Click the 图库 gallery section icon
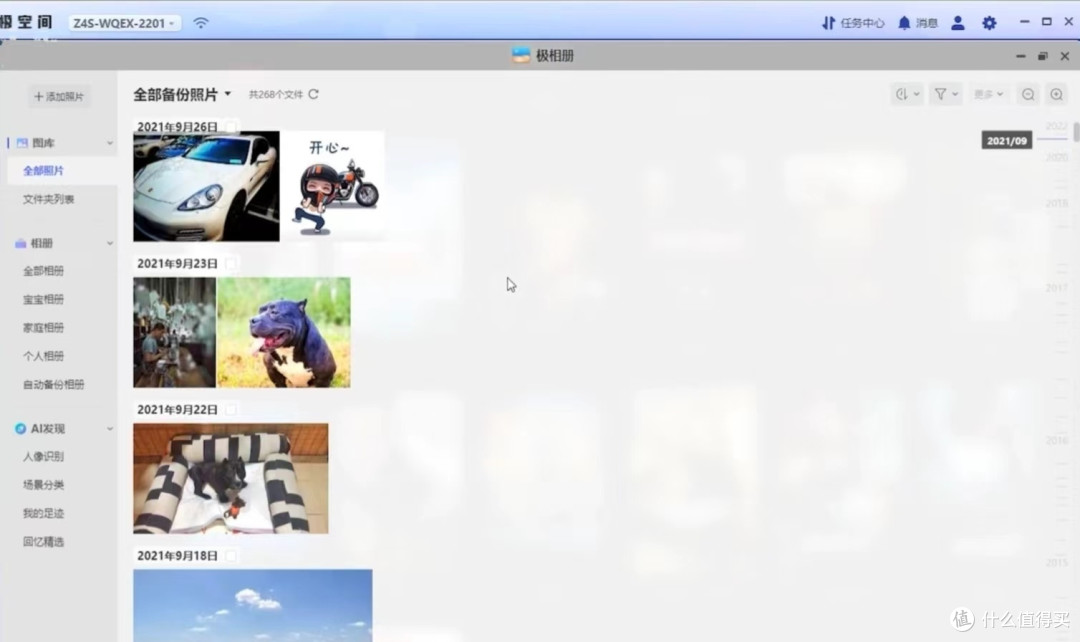The height and width of the screenshot is (642, 1080). [22, 143]
